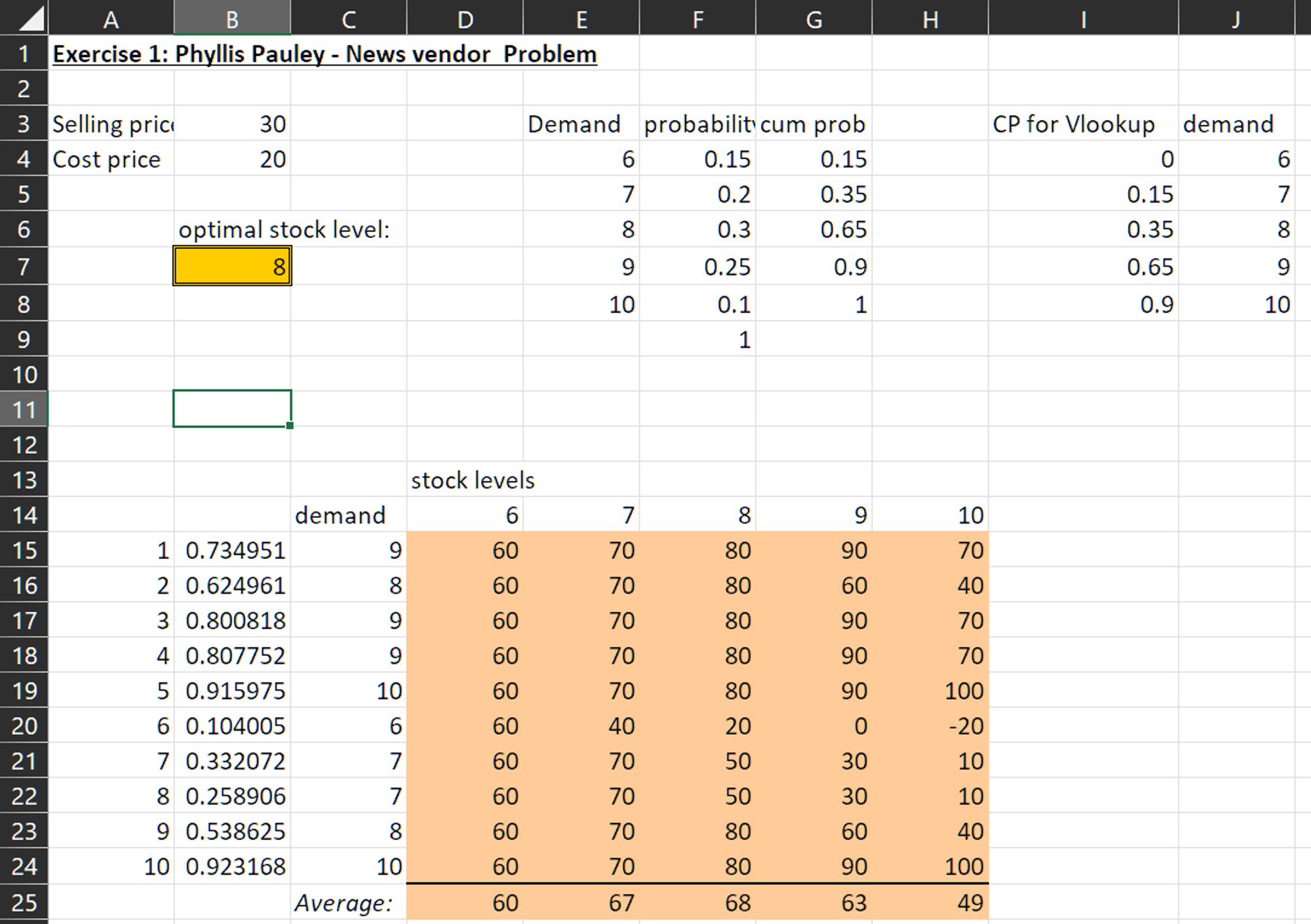Image resolution: width=1311 pixels, height=924 pixels.
Task: Select column C header
Action: pyautogui.click(x=349, y=18)
